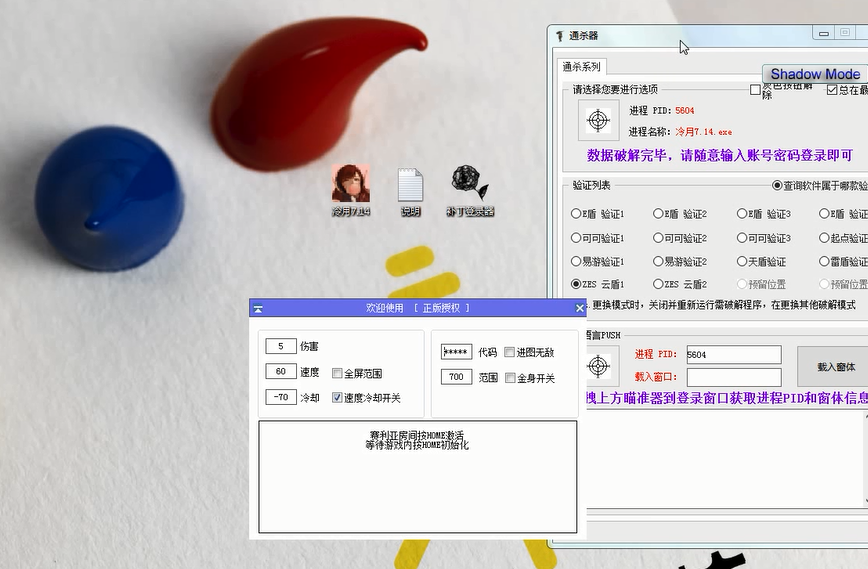This screenshot has height=569, width=868.
Task: Select the E盾 验证3 radio button
Action: point(742,214)
